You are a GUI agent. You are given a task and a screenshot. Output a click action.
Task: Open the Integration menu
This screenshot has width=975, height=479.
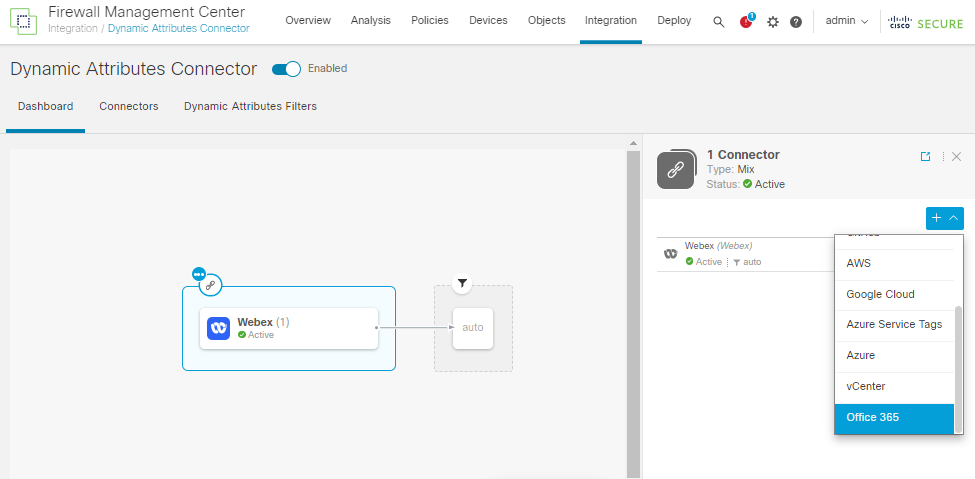611,21
